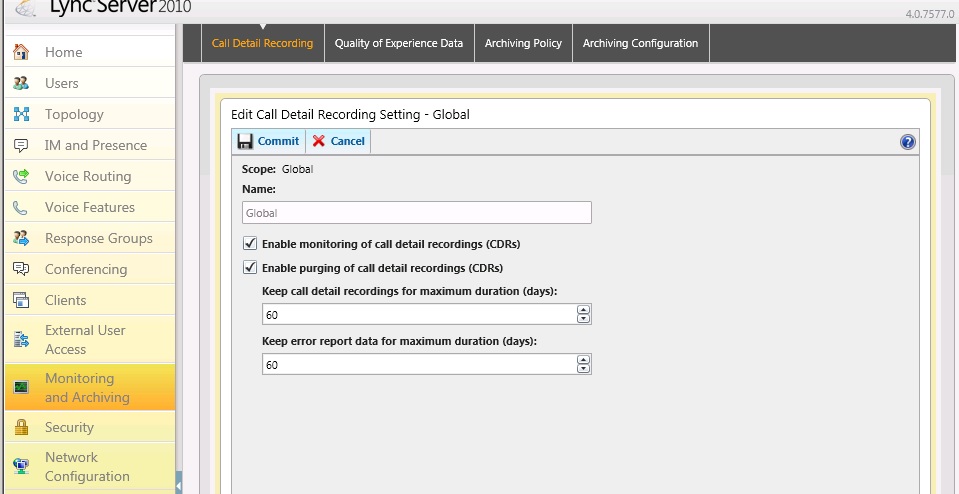The height and width of the screenshot is (494, 959).
Task: Click version number 4.0.7577.0 text
Action: click(x=929, y=15)
